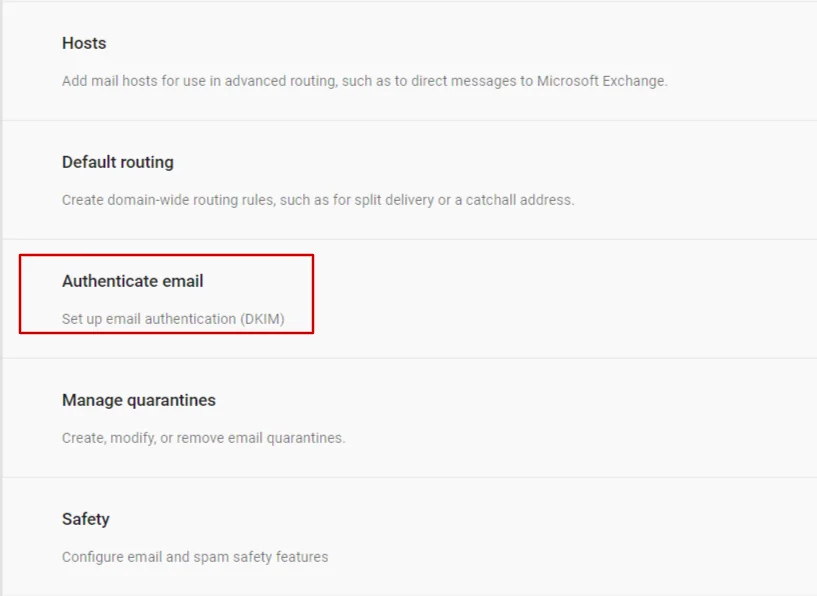Click 'Set up email authentication (DKIM)' text

pos(173,318)
